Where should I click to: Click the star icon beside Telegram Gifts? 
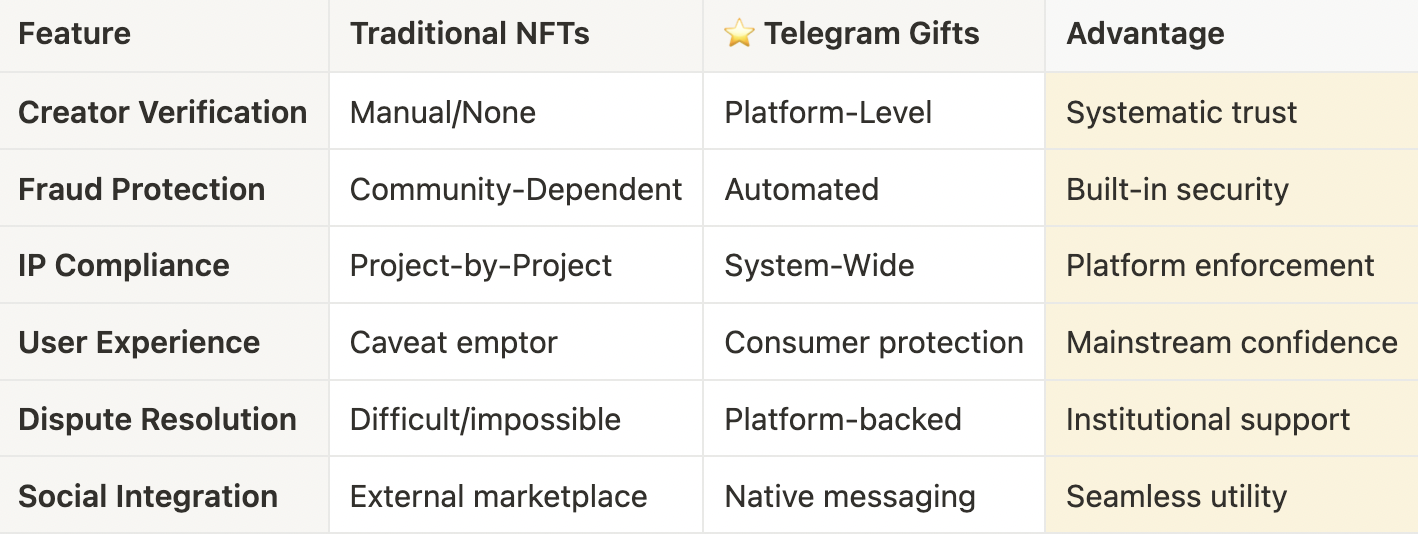[x=739, y=34]
